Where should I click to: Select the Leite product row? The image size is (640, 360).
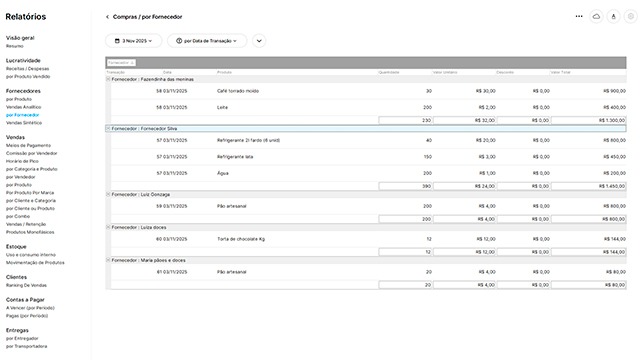369,107
